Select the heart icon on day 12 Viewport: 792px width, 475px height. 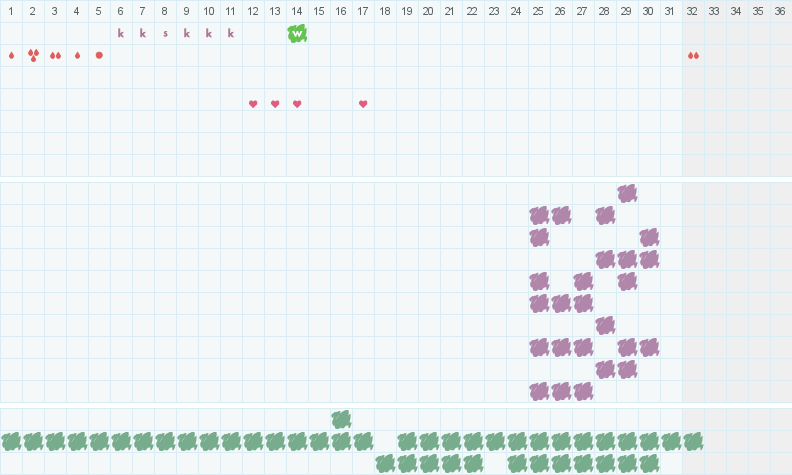pos(253,104)
